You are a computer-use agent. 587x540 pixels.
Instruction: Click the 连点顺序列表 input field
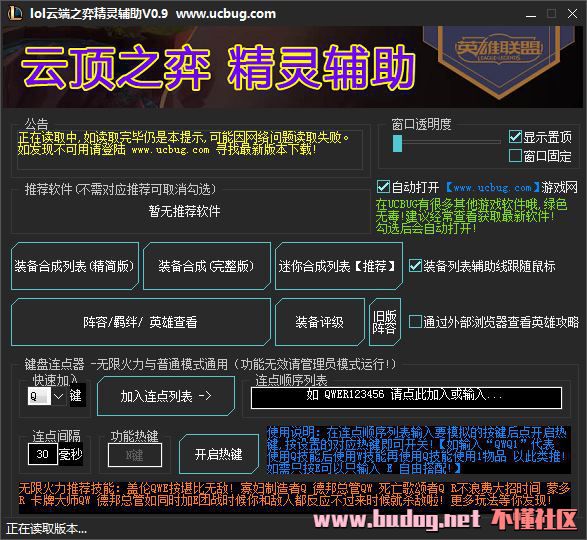[406, 398]
